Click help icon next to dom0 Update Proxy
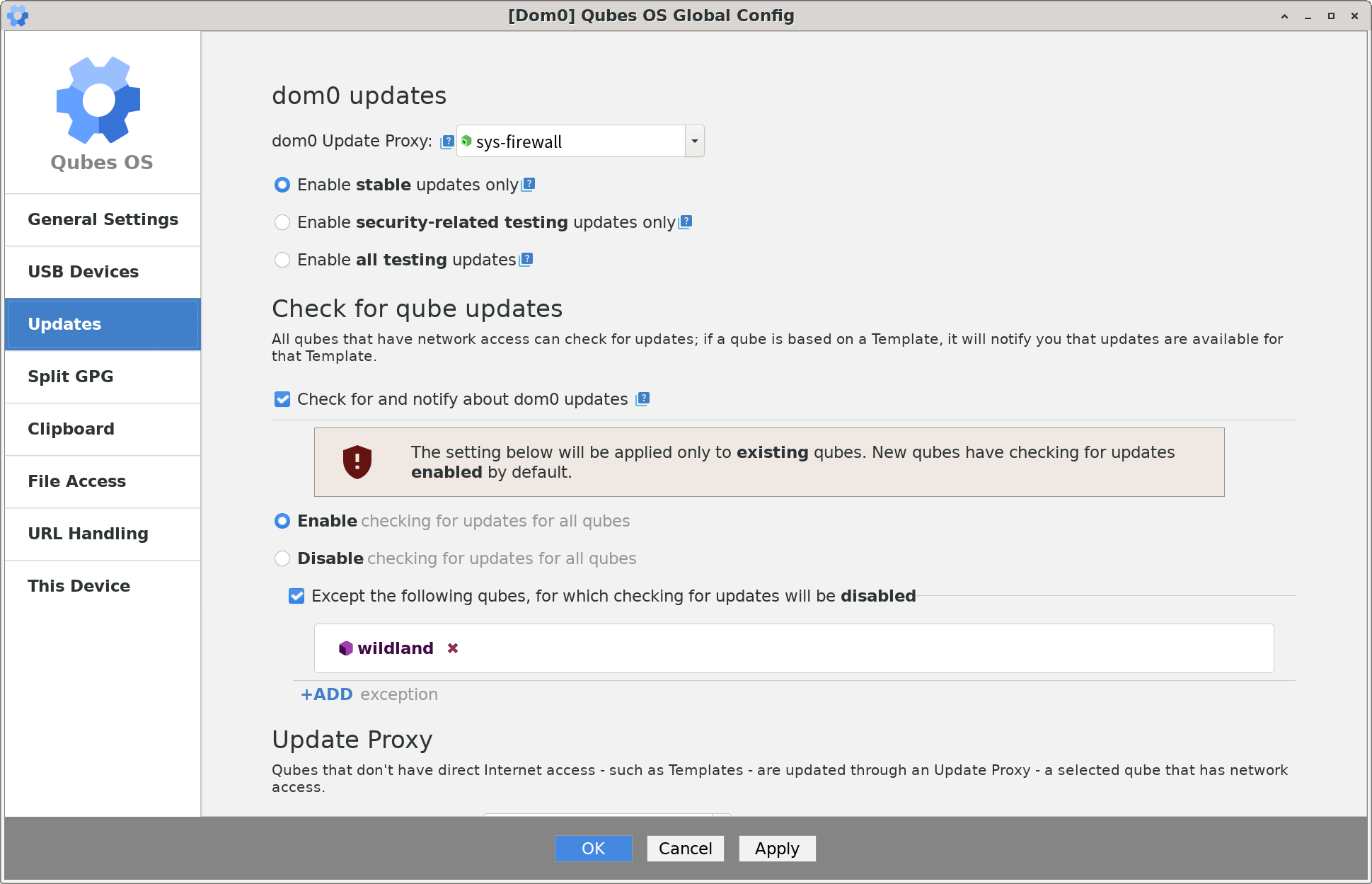The height and width of the screenshot is (884, 1372). [447, 142]
